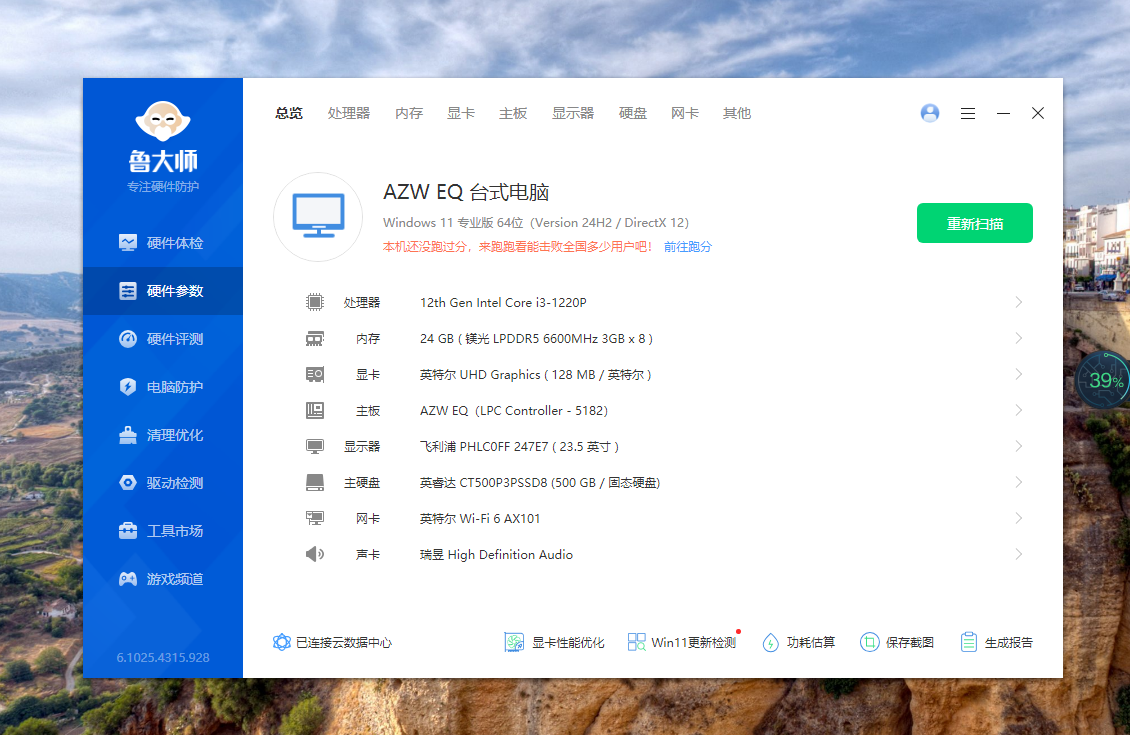Open 工具市场 in the sidebar
This screenshot has width=1130, height=735.
tap(163, 531)
